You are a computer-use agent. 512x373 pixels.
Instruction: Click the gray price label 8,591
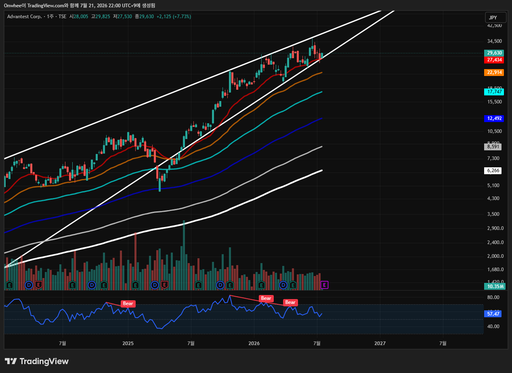[493, 147]
